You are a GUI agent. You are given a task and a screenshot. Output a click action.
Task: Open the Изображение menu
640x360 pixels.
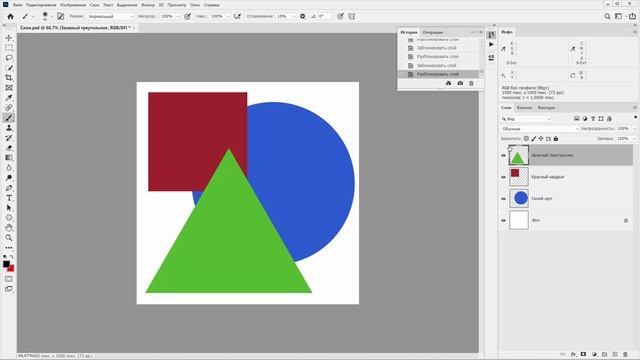pos(73,5)
